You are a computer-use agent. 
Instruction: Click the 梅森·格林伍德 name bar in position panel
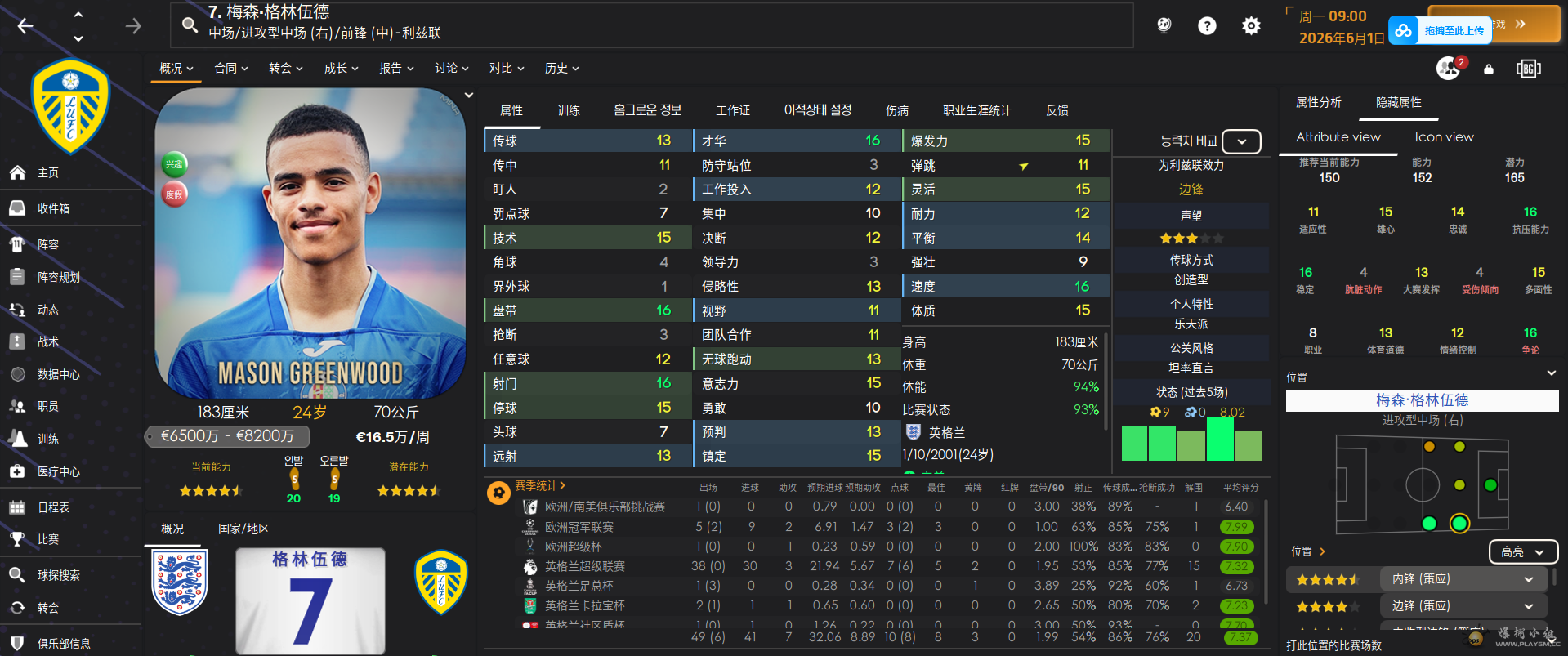click(x=1422, y=400)
